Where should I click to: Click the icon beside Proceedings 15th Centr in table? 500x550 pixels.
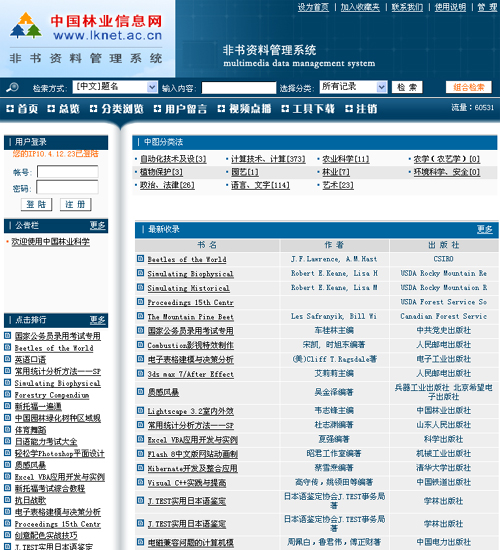coord(140,302)
